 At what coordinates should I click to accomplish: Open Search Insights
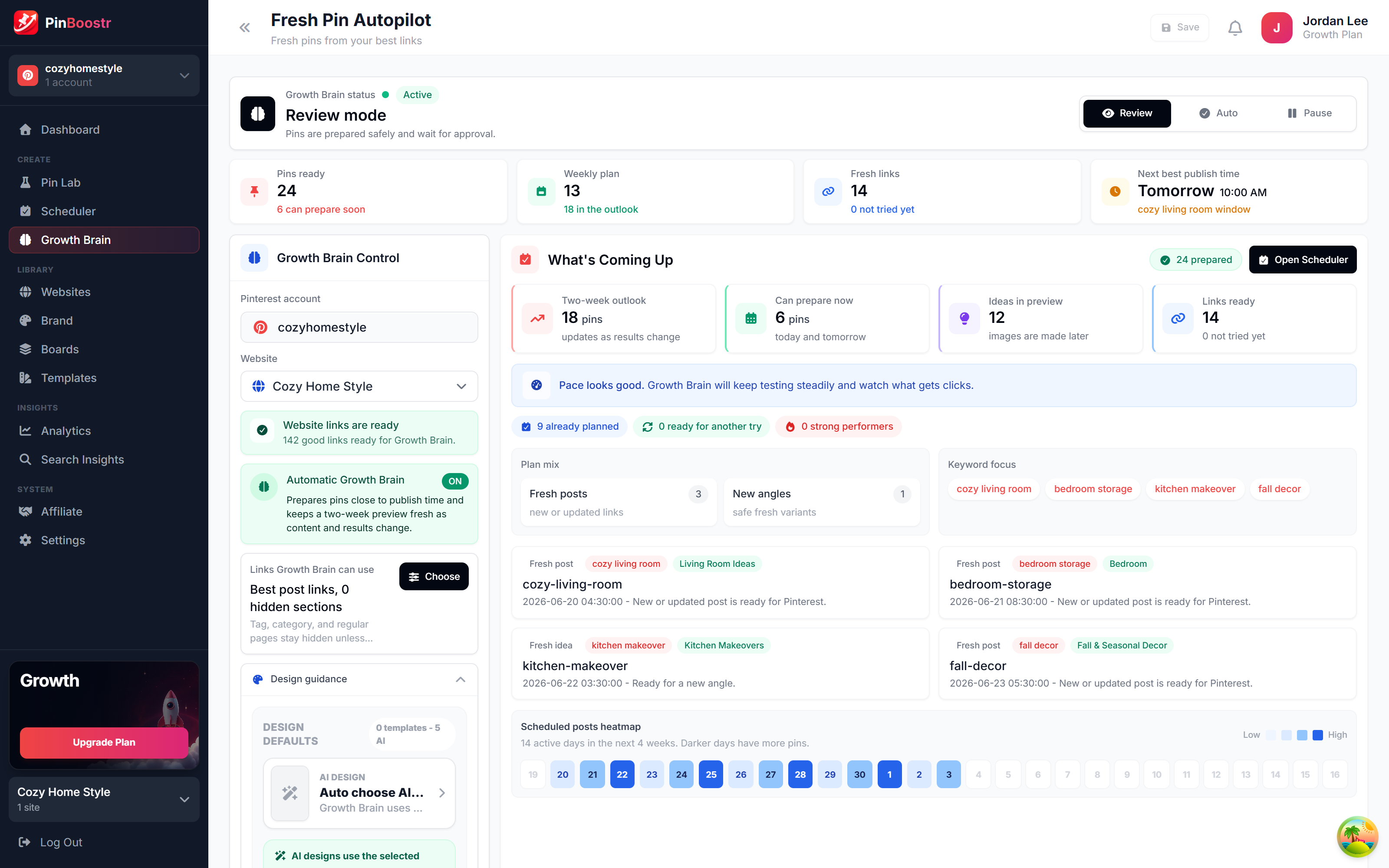[104, 459]
